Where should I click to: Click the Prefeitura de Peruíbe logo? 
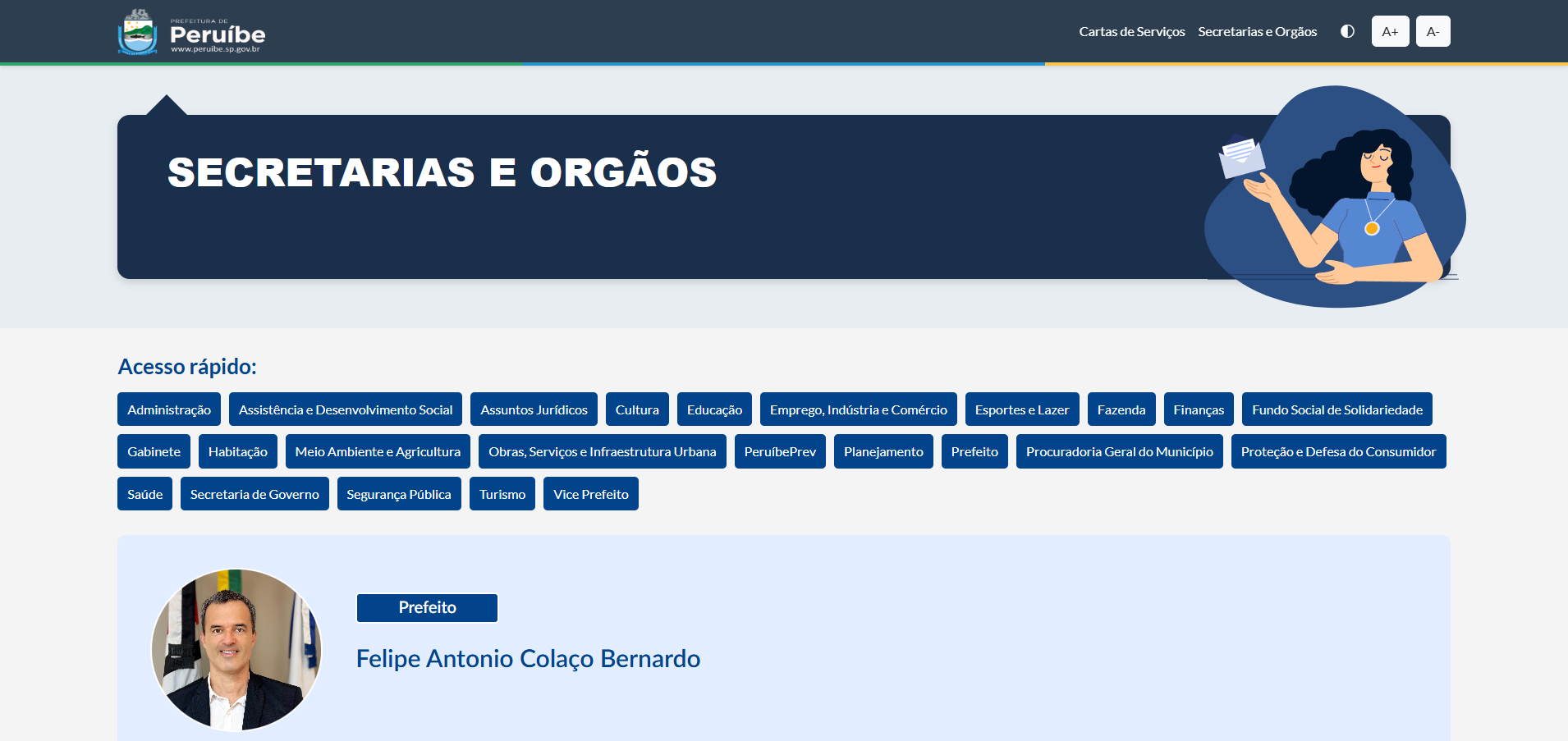click(x=192, y=32)
